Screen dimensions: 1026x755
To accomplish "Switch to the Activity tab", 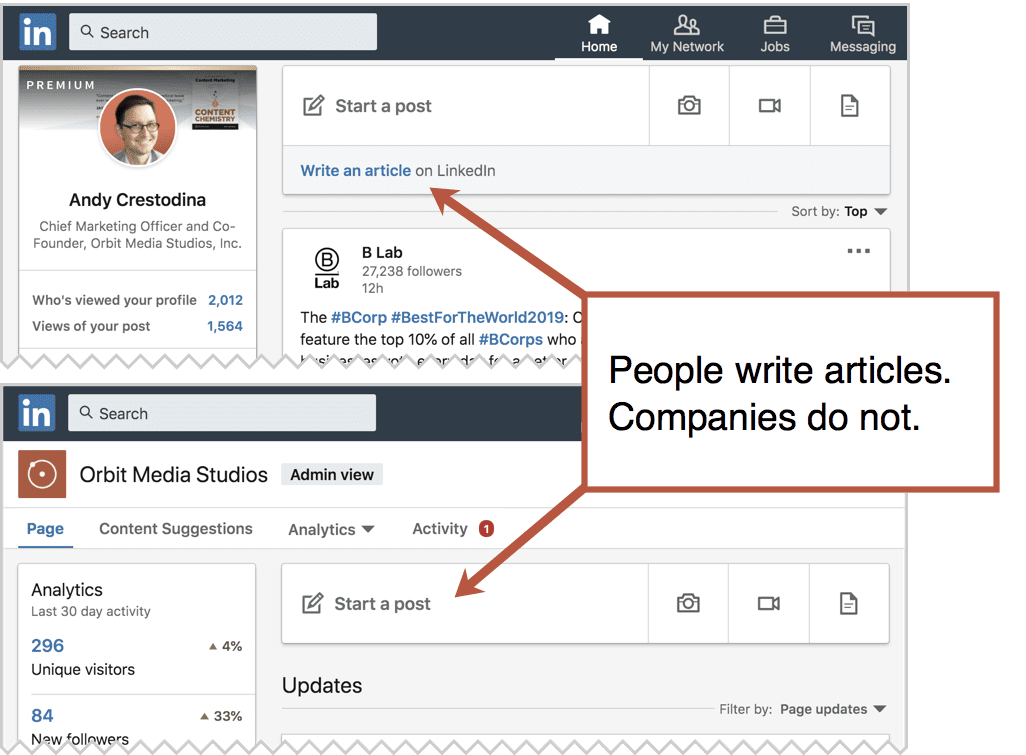I will coord(440,529).
